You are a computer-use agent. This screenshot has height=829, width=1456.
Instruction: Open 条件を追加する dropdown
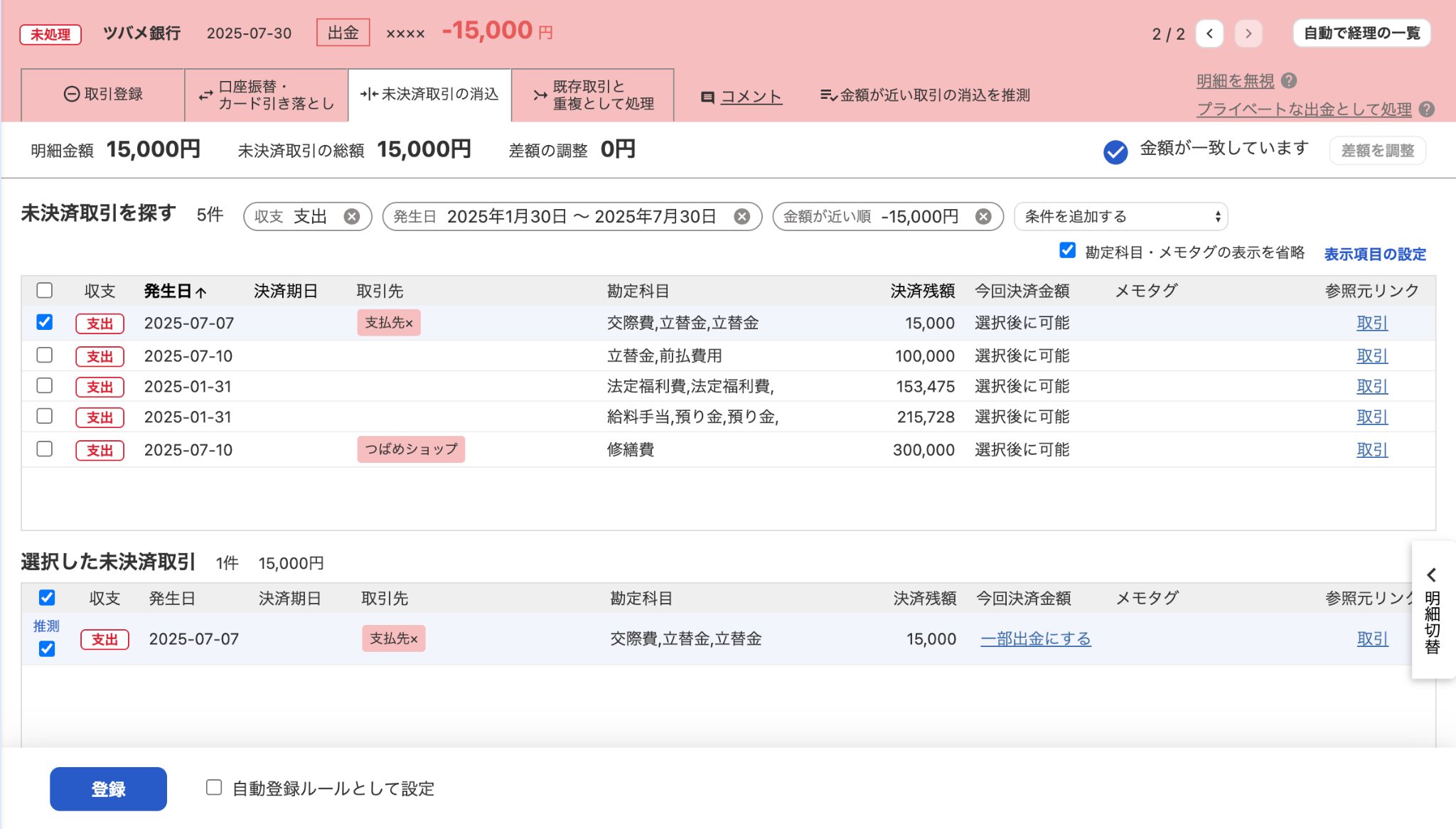click(1121, 217)
